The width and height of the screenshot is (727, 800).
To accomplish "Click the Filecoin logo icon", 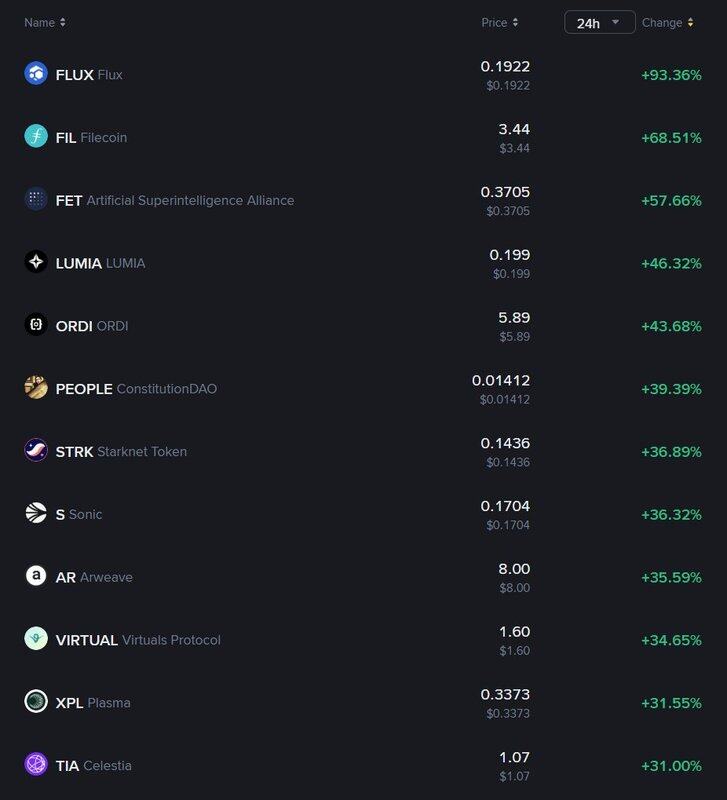I will pos(36,137).
